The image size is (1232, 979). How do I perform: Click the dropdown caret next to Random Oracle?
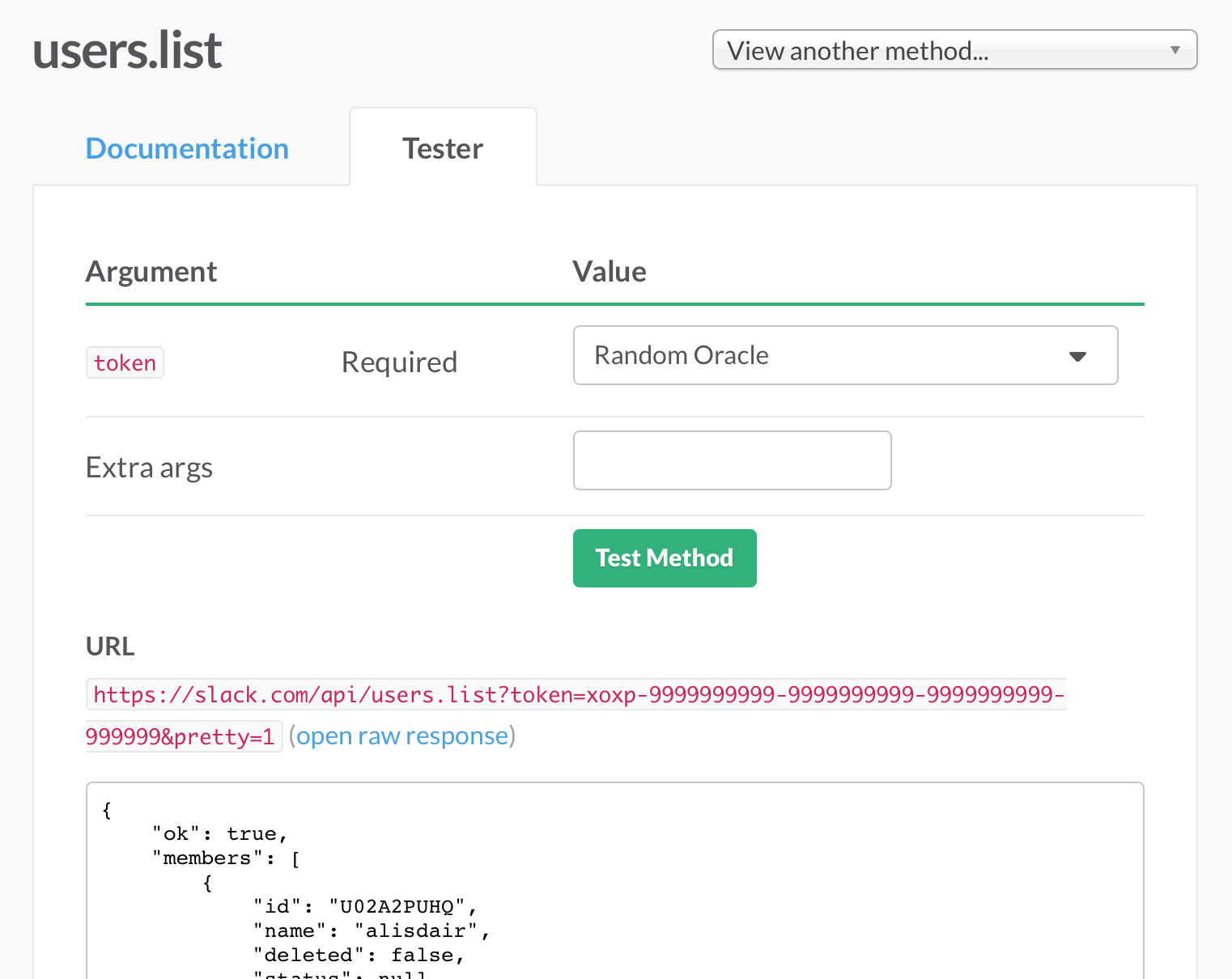point(1077,355)
